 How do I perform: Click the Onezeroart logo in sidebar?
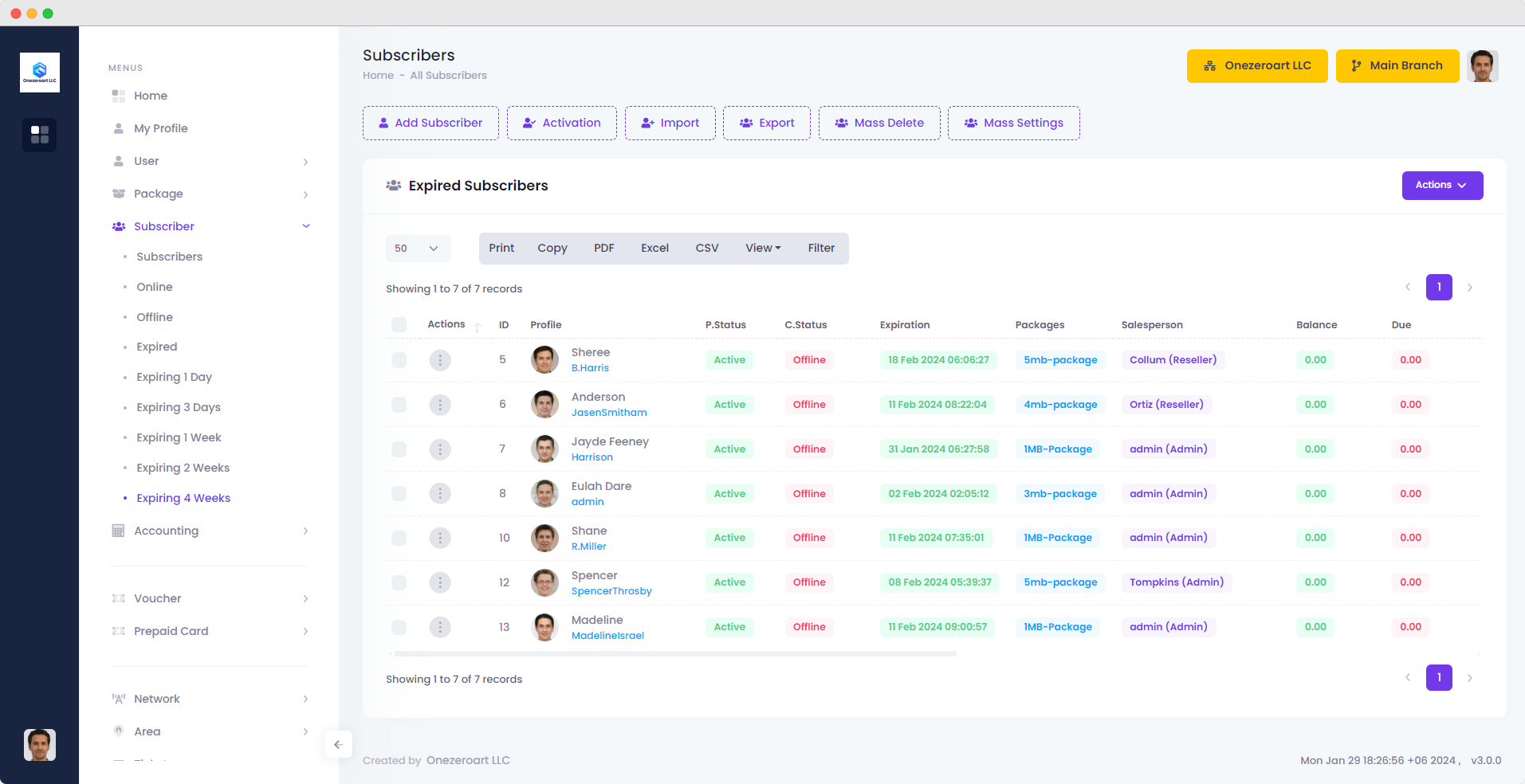tap(40, 73)
